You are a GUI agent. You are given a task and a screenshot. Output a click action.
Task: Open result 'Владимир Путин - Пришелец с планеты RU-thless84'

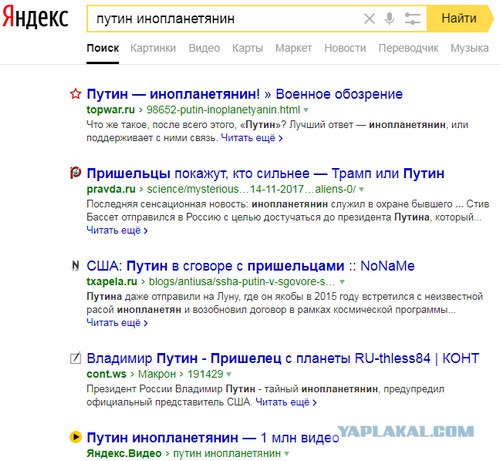282,358
